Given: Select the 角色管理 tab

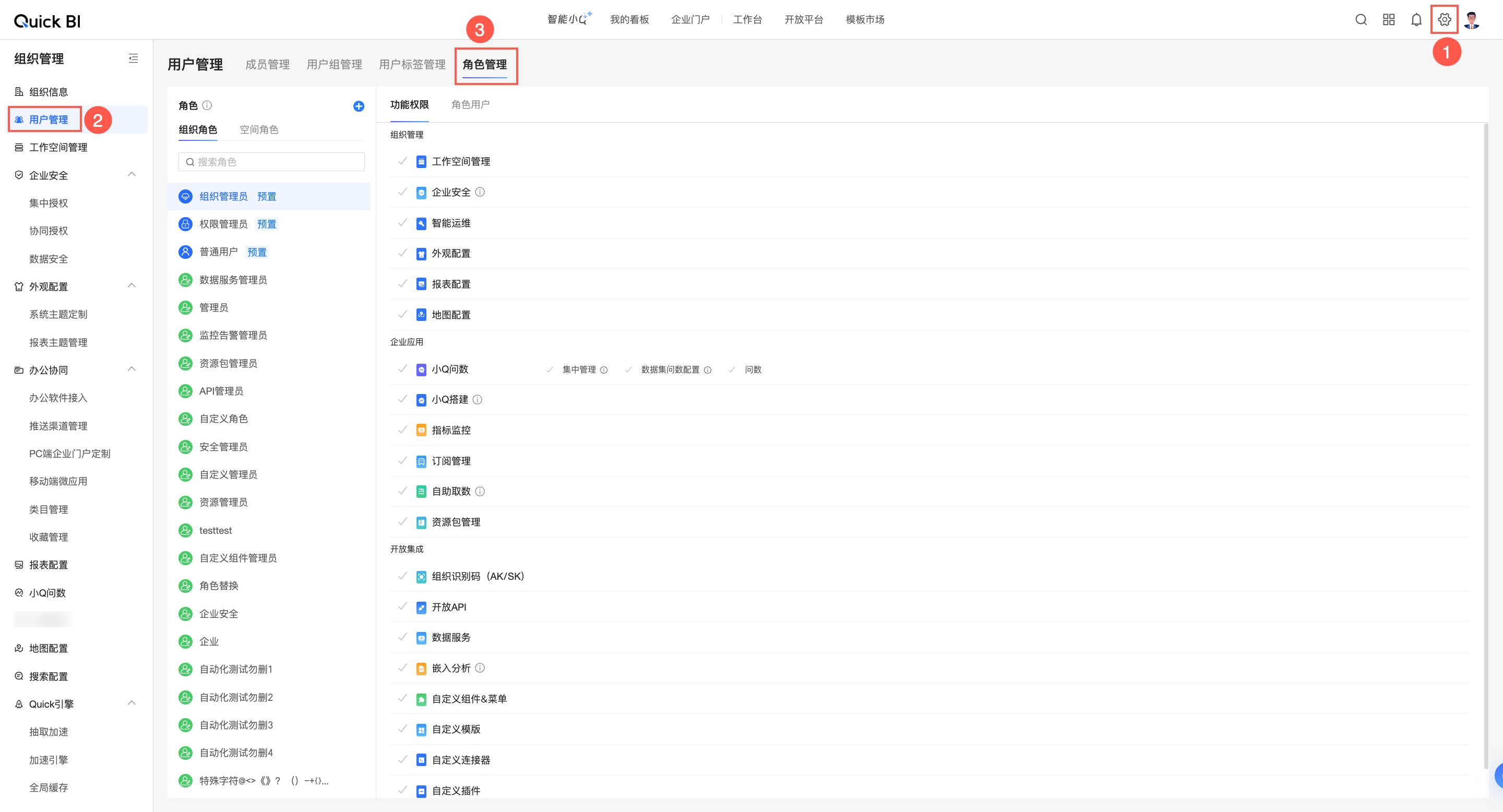Looking at the screenshot, I should [485, 65].
